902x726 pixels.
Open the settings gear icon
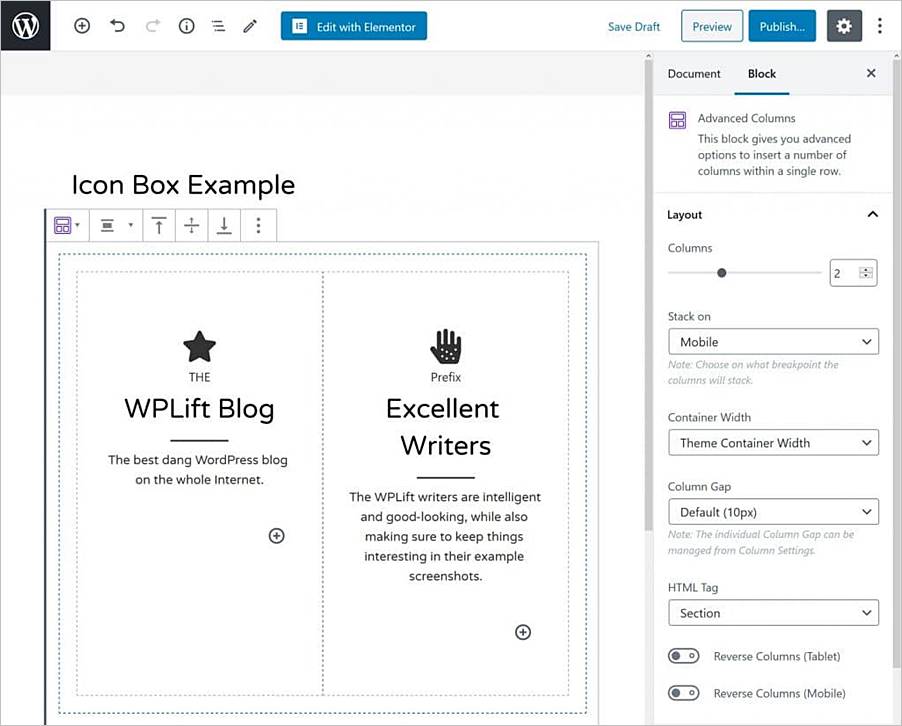click(x=844, y=26)
